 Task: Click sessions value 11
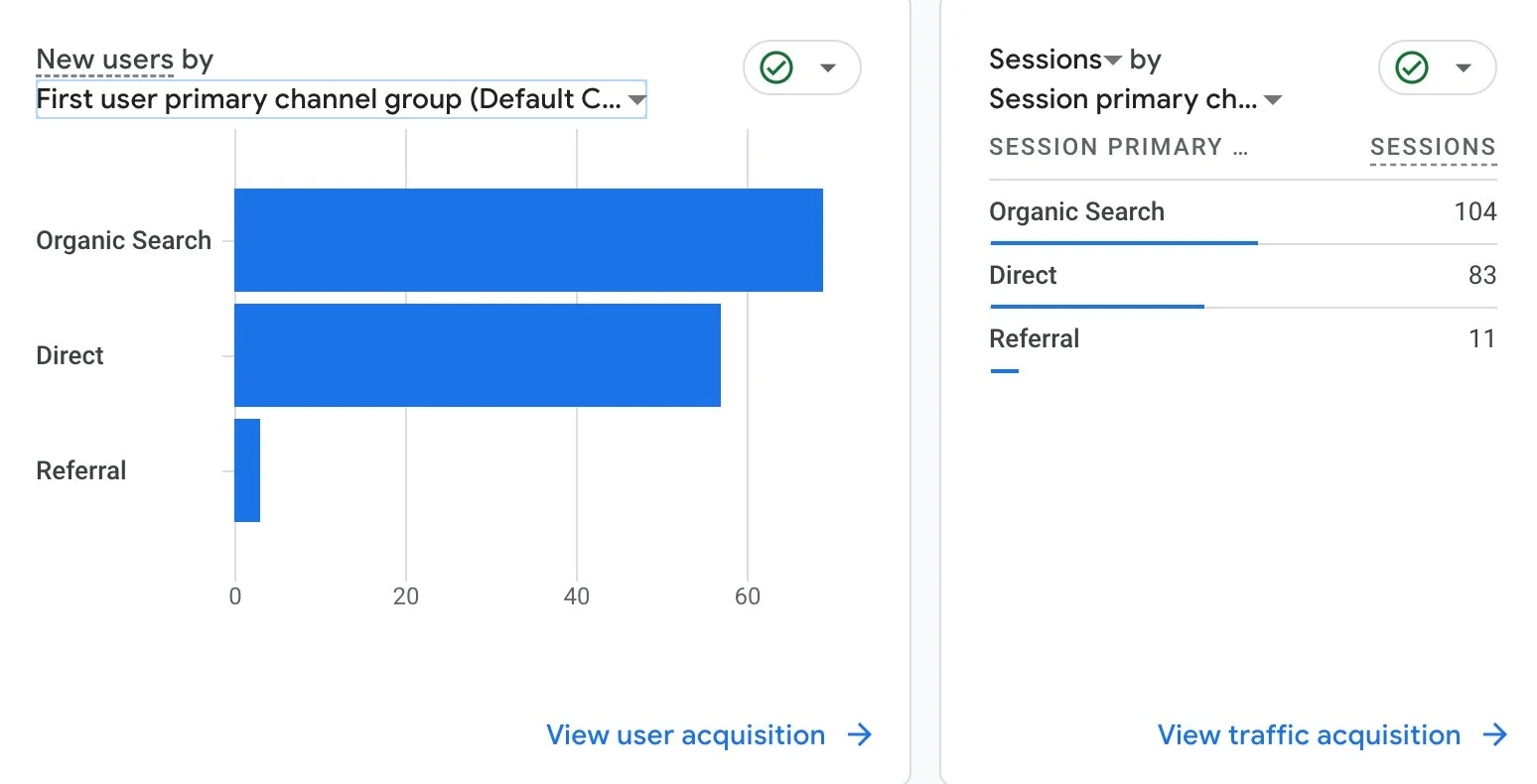coord(1482,338)
